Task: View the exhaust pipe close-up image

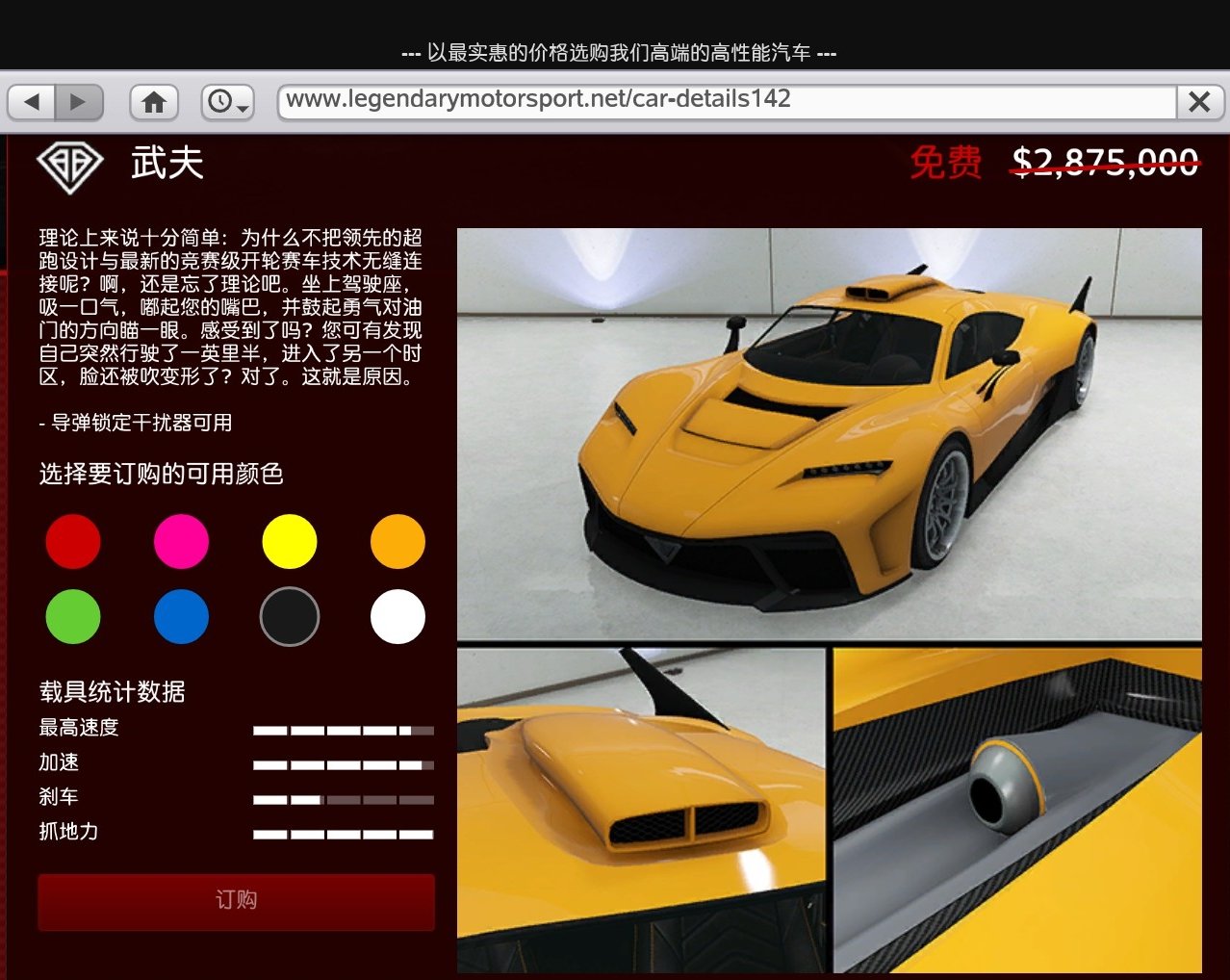Action: tap(1017, 811)
